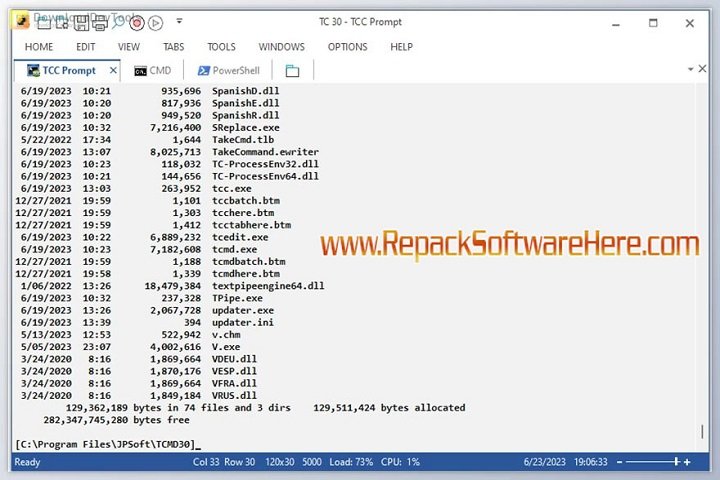Image resolution: width=720 pixels, height=480 pixels.
Task: Click zoom out minus in status bar
Action: (x=619, y=462)
